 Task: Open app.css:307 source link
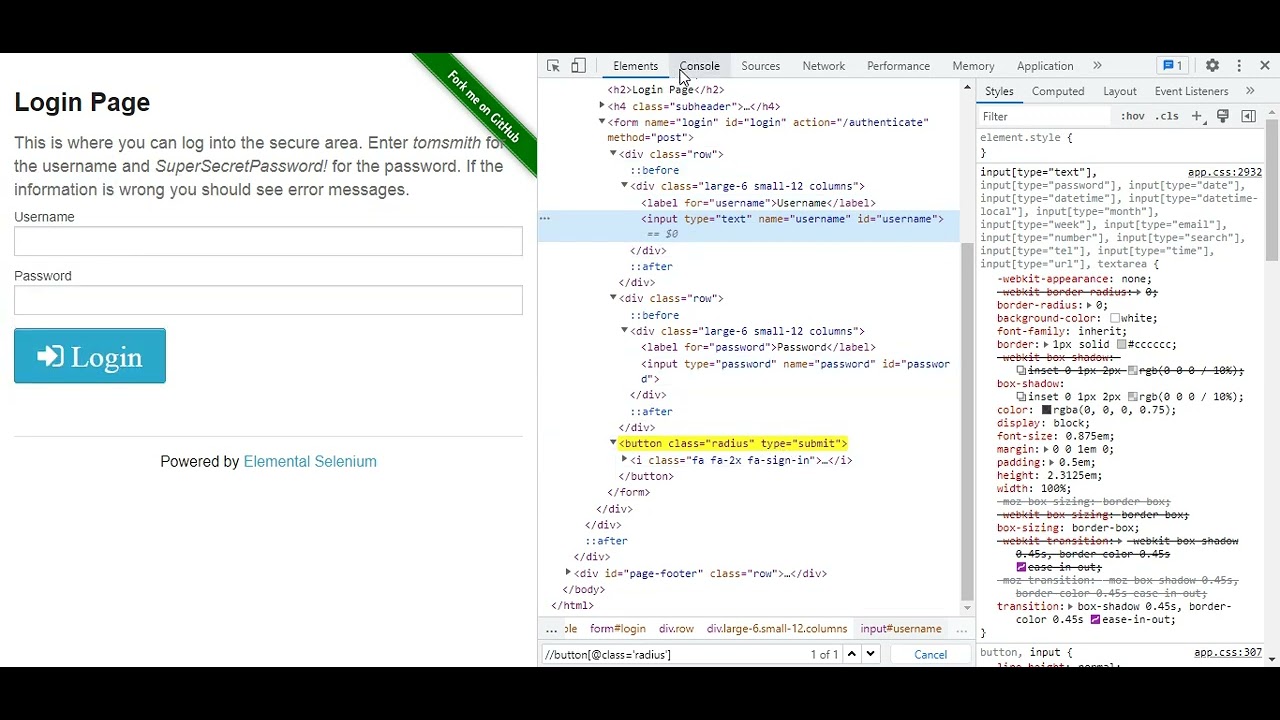click(1227, 653)
